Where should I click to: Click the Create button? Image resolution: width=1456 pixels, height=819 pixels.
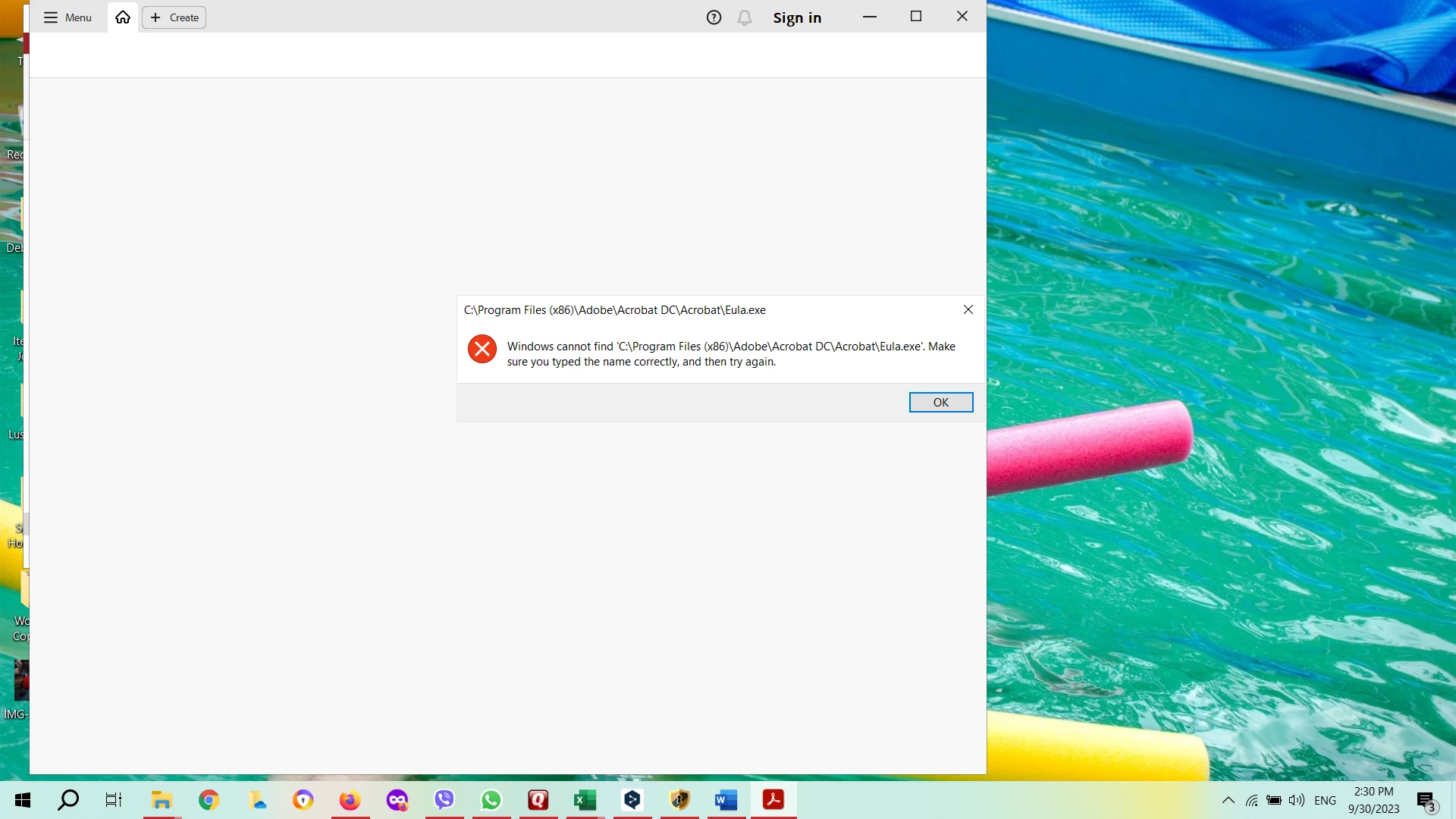pos(174,17)
